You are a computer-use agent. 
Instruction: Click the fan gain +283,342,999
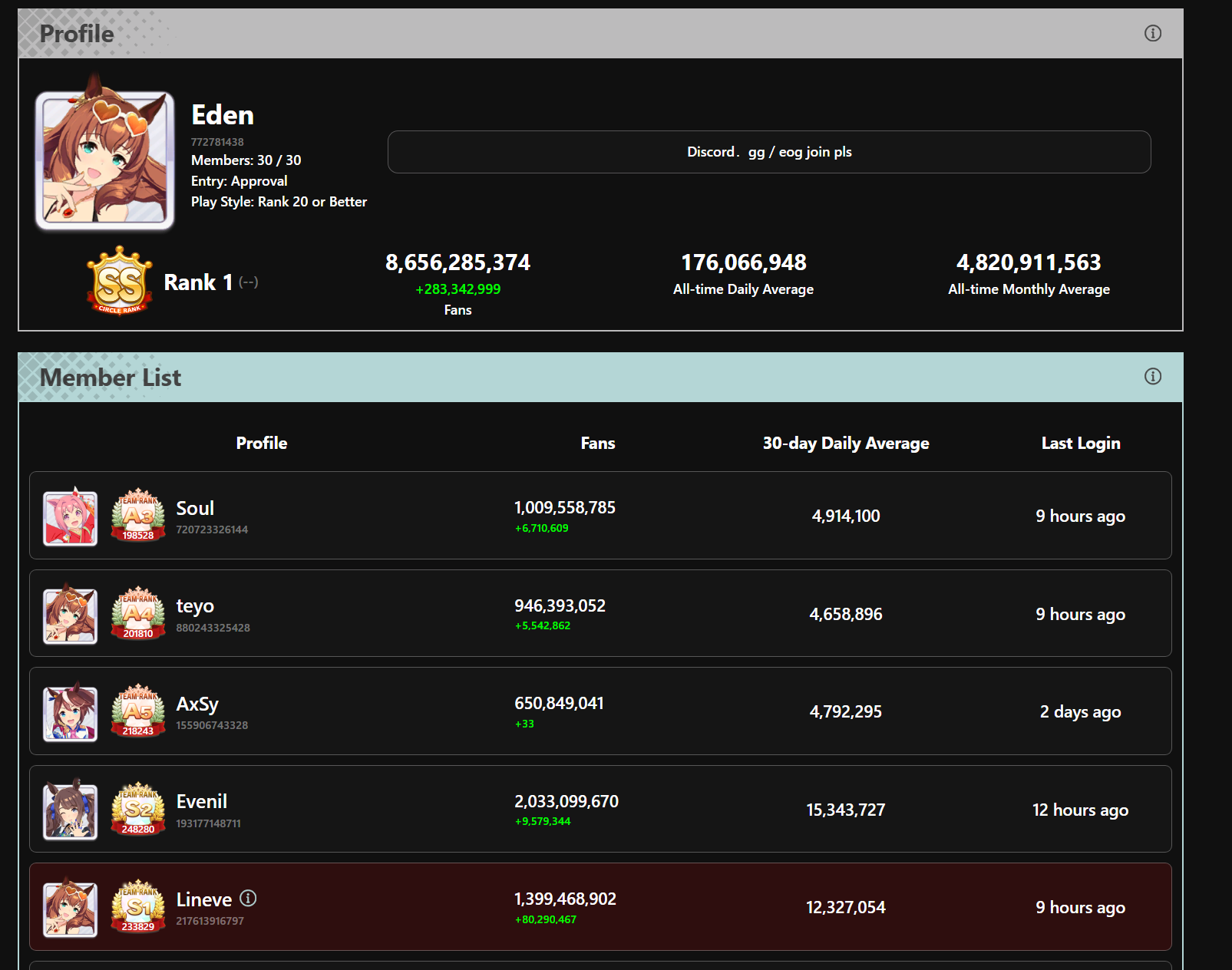point(457,289)
